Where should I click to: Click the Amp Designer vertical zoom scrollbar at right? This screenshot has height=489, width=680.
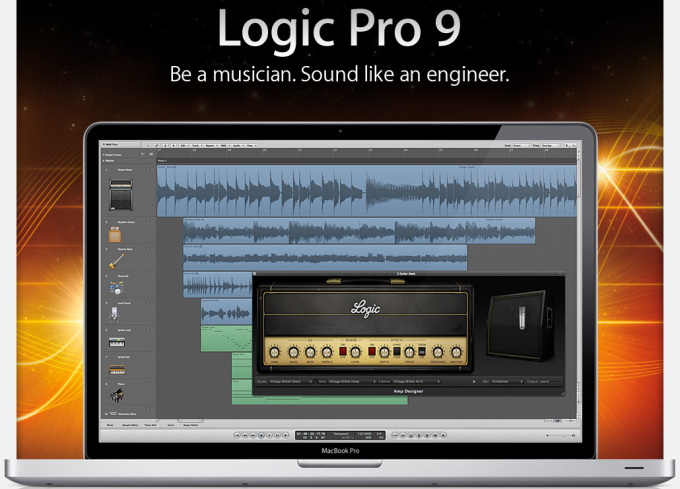[x=579, y=396]
